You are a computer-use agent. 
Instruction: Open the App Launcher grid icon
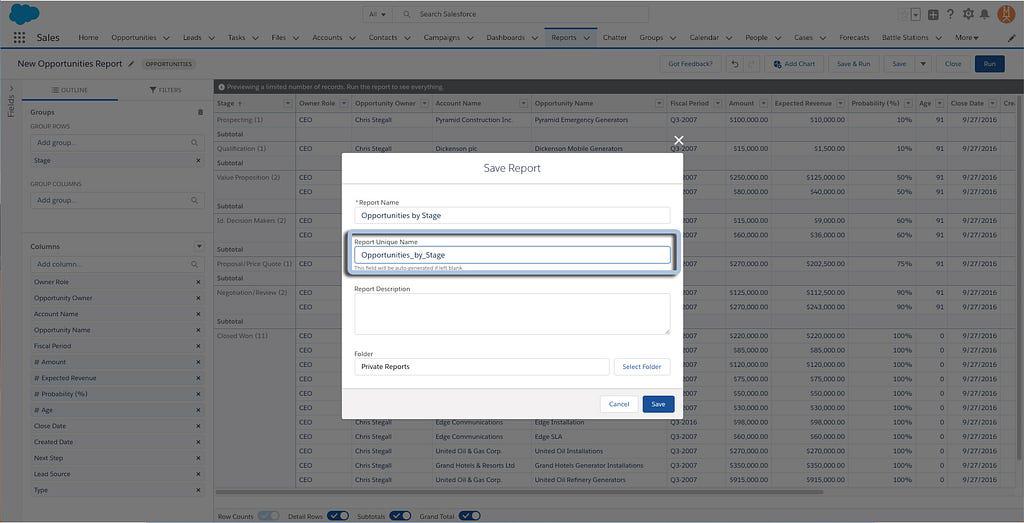(x=19, y=38)
